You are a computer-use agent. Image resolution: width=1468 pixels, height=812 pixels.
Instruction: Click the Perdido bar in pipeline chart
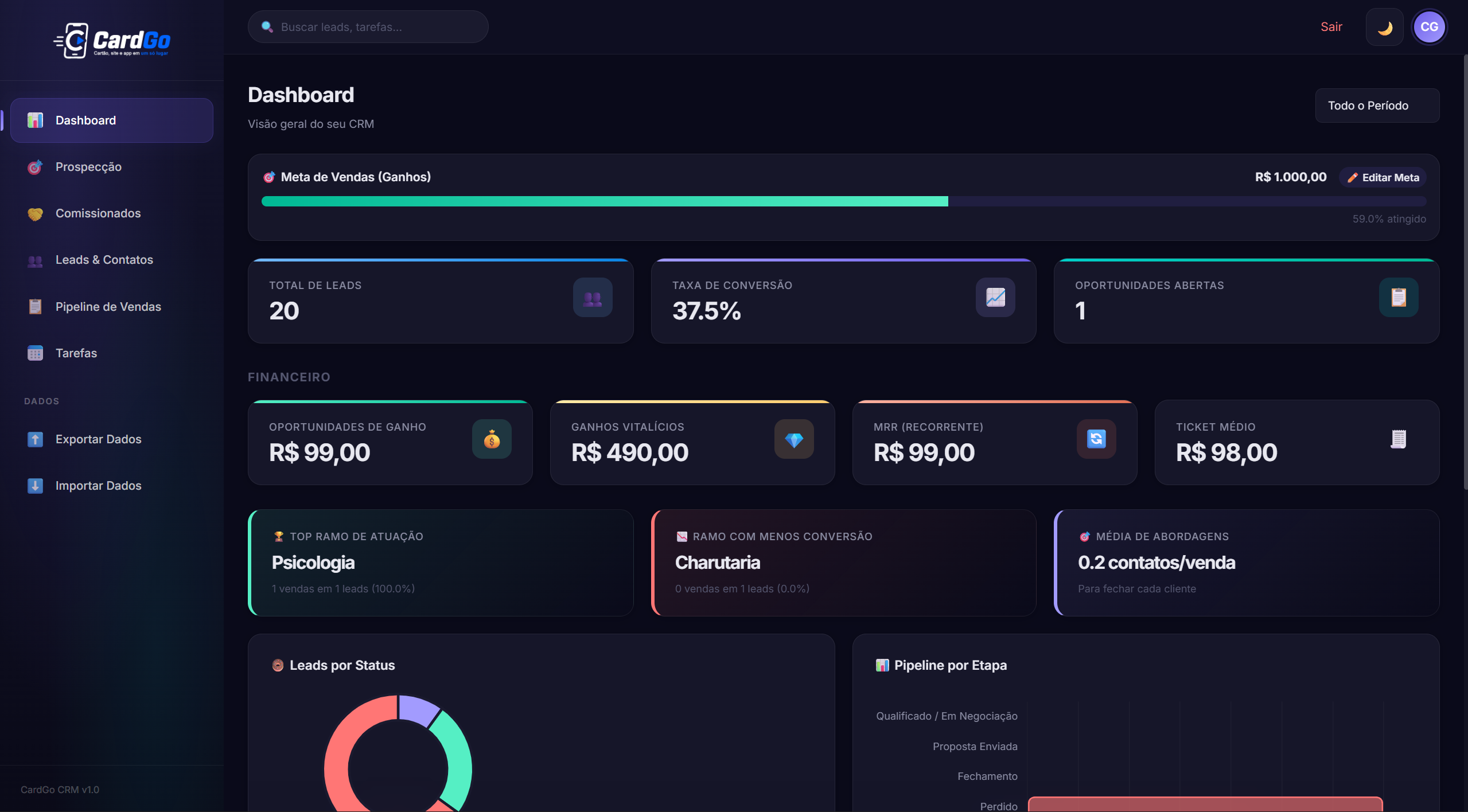tap(1205, 804)
